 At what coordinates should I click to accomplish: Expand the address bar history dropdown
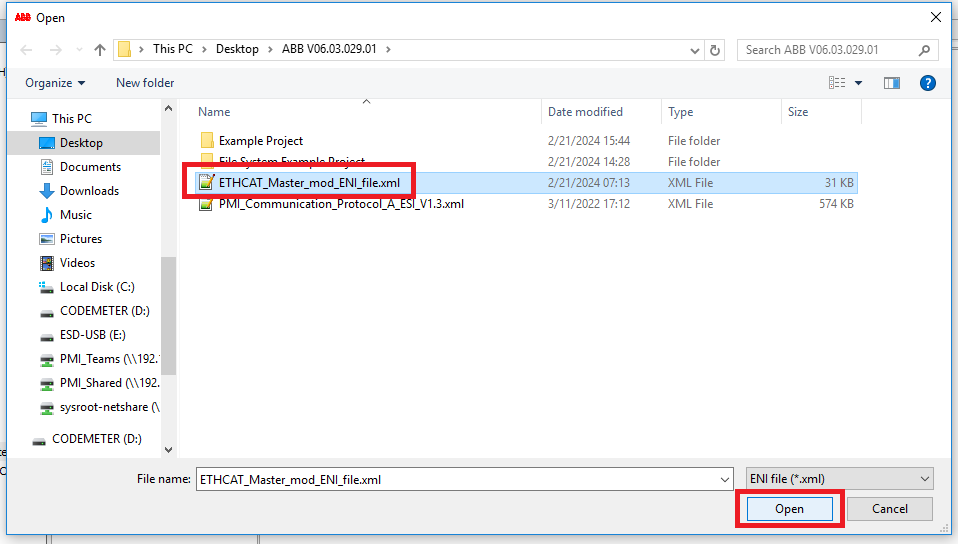coord(695,50)
